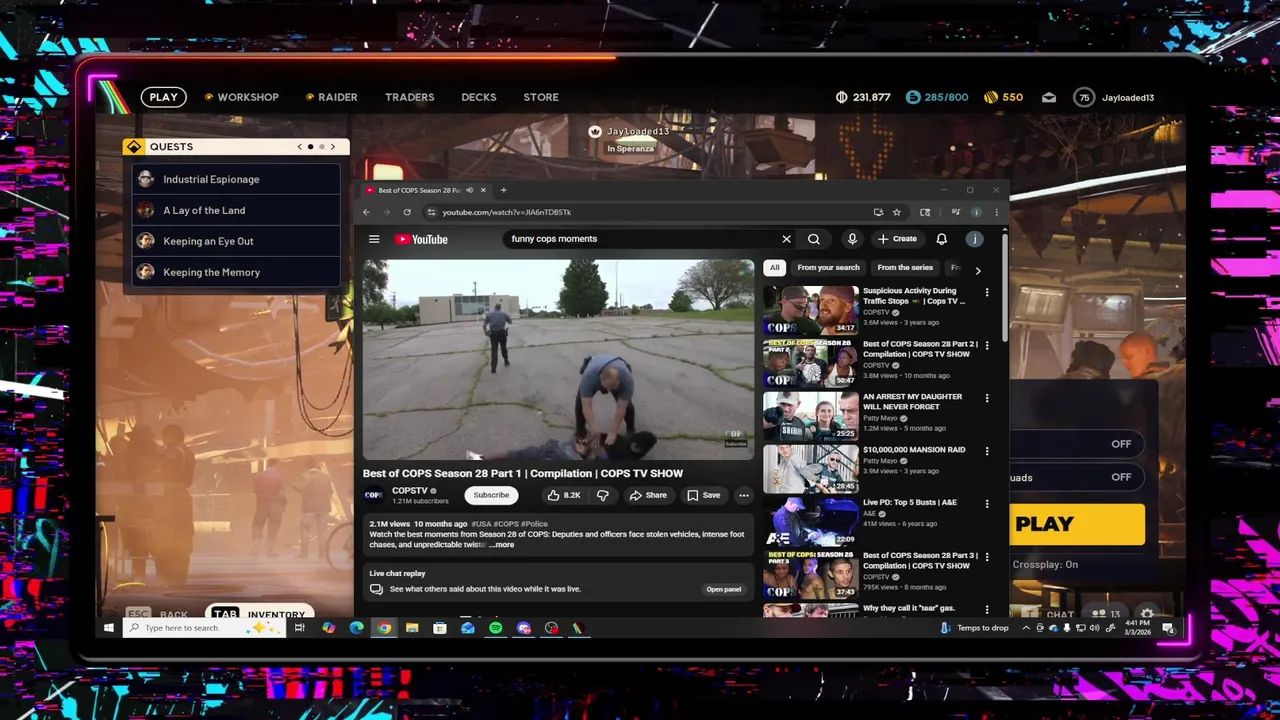
Task: Go to next quests page arrow
Action: click(333, 147)
